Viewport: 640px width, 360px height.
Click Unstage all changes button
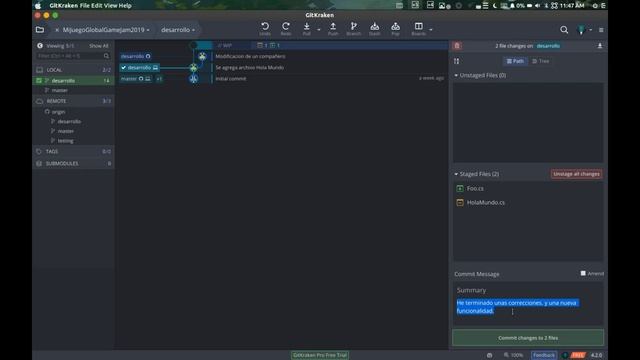pos(576,174)
